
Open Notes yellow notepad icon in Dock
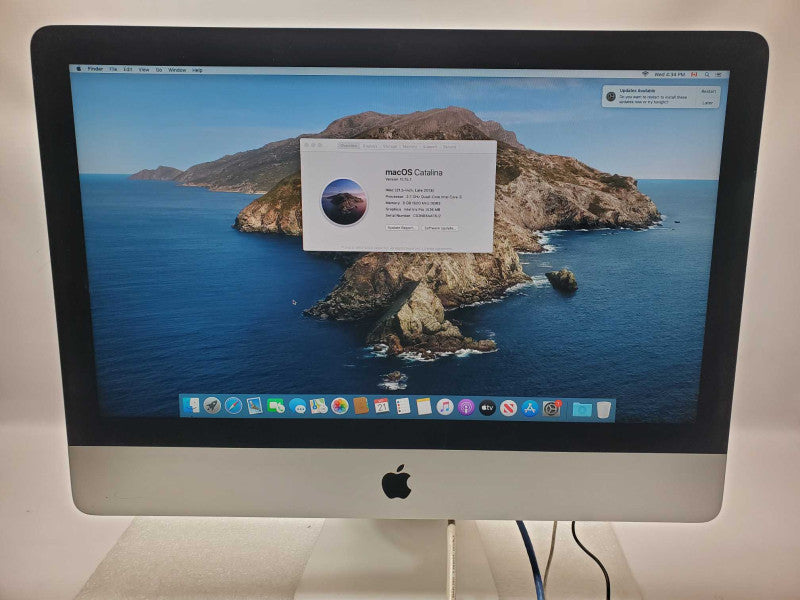click(423, 407)
